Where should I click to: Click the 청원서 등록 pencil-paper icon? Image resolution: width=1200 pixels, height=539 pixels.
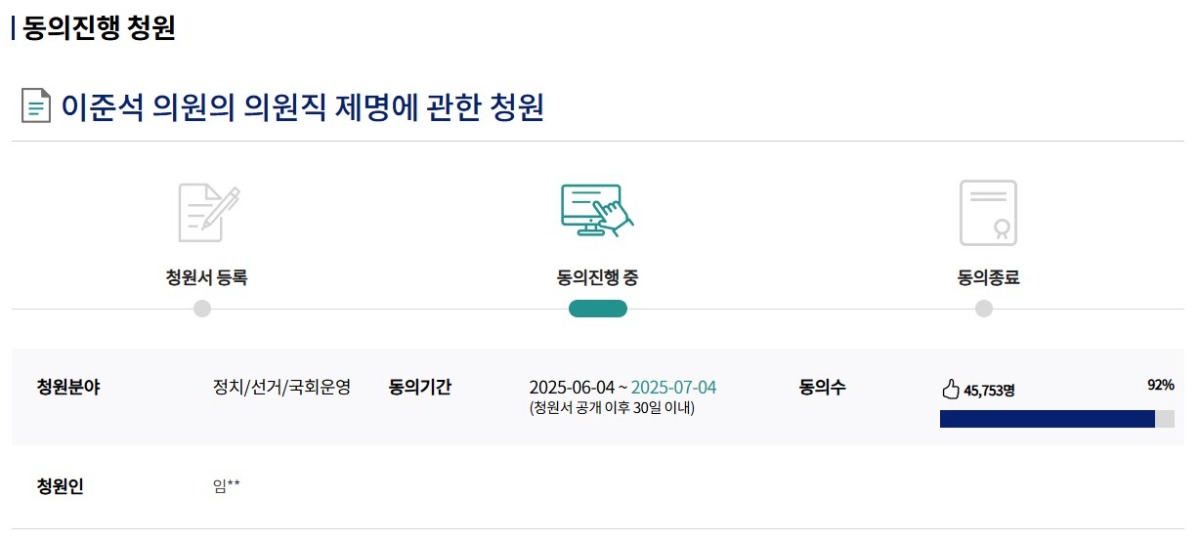208,212
